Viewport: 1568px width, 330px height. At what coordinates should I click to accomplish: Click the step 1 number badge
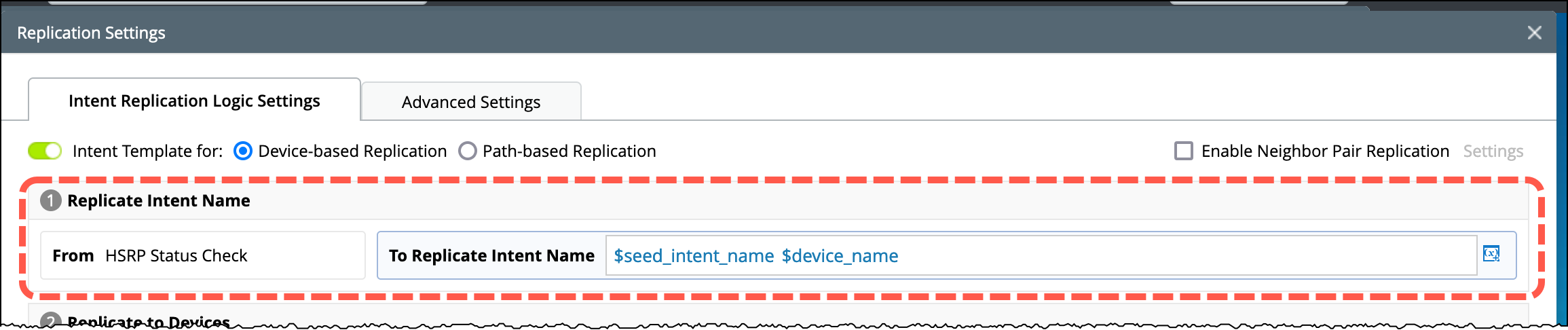(50, 200)
